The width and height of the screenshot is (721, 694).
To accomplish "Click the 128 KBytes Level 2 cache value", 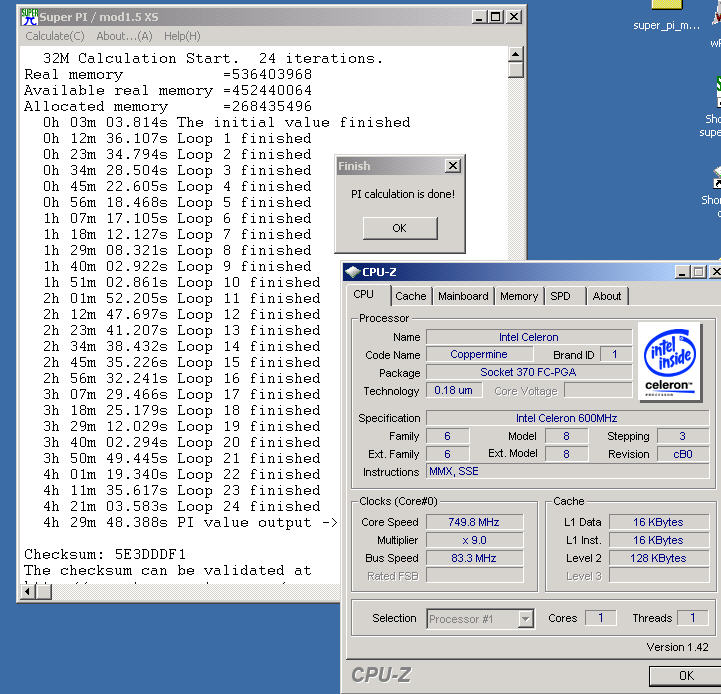I will 658,558.
